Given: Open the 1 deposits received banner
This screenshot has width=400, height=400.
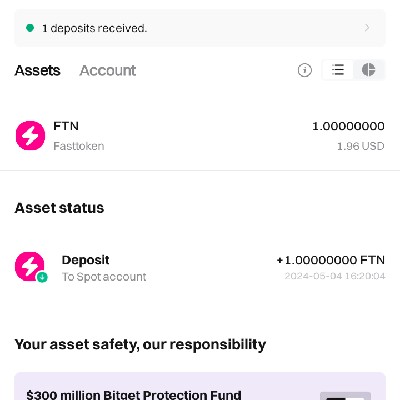Looking at the screenshot, I should tap(200, 28).
